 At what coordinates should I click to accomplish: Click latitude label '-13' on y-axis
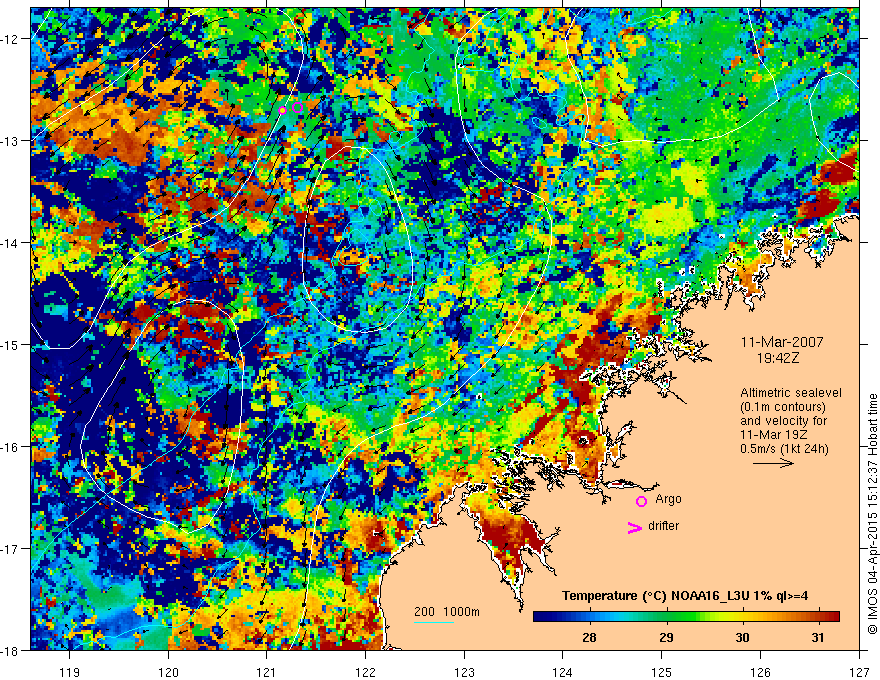pyautogui.click(x=11, y=141)
